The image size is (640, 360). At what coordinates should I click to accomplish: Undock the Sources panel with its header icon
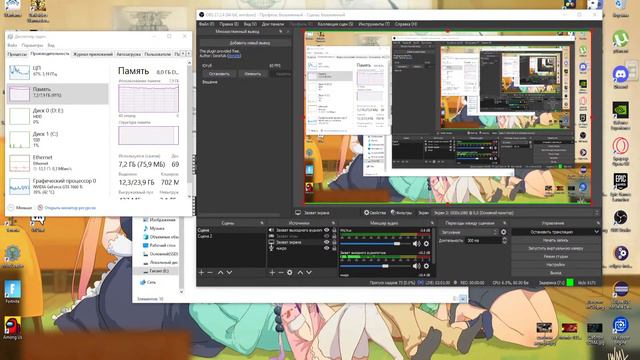[x=333, y=223]
